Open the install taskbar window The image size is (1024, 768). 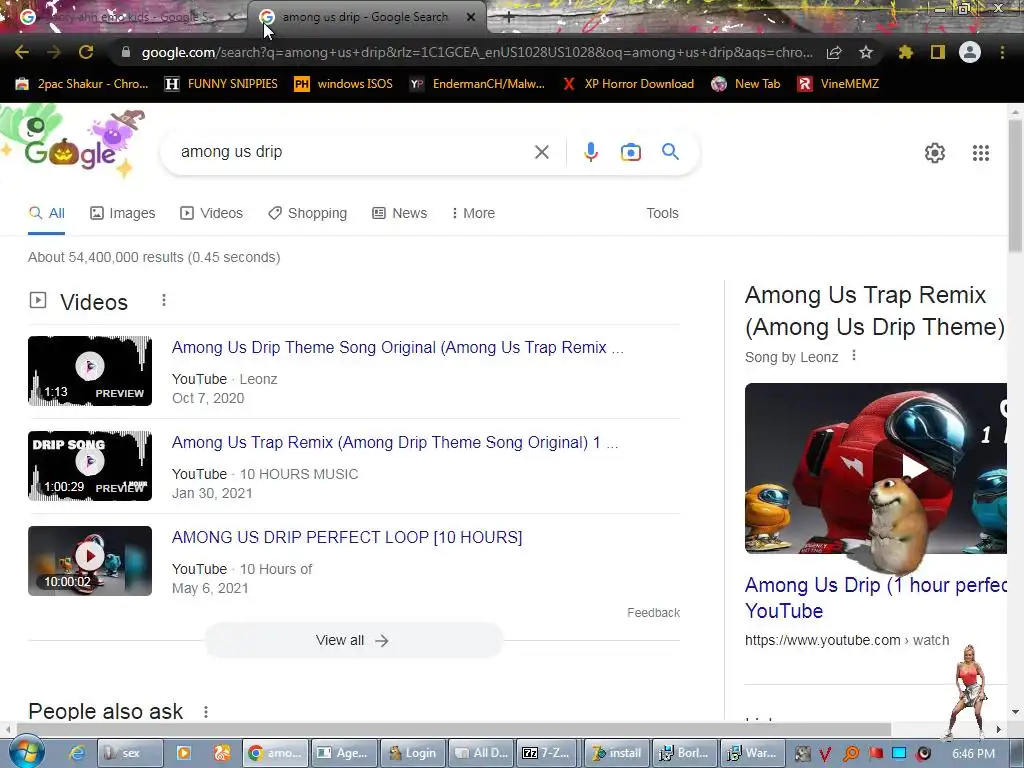point(617,753)
